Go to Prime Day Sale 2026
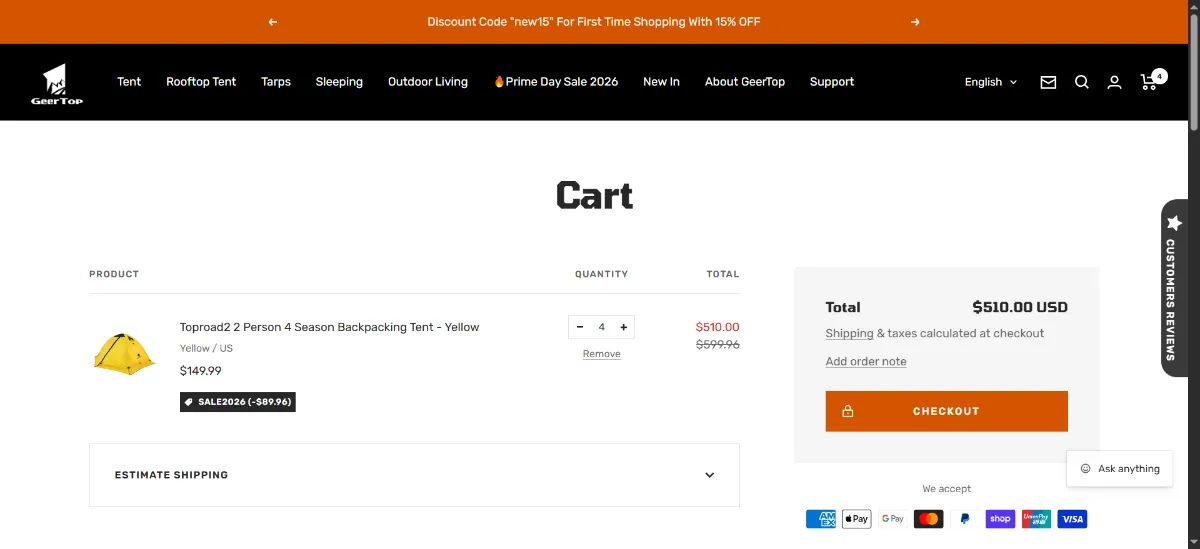 click(556, 82)
